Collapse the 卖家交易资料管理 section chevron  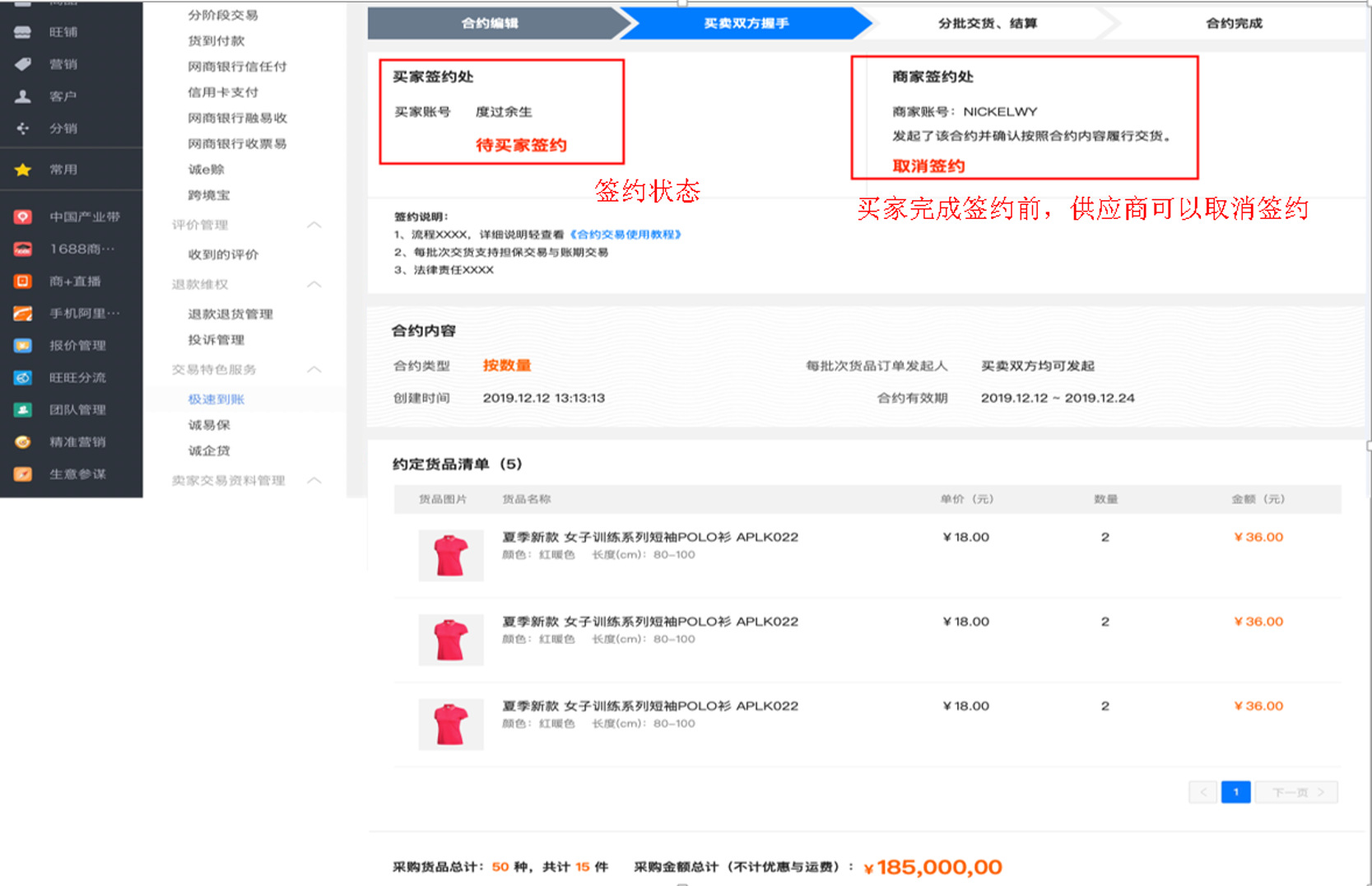(x=314, y=480)
